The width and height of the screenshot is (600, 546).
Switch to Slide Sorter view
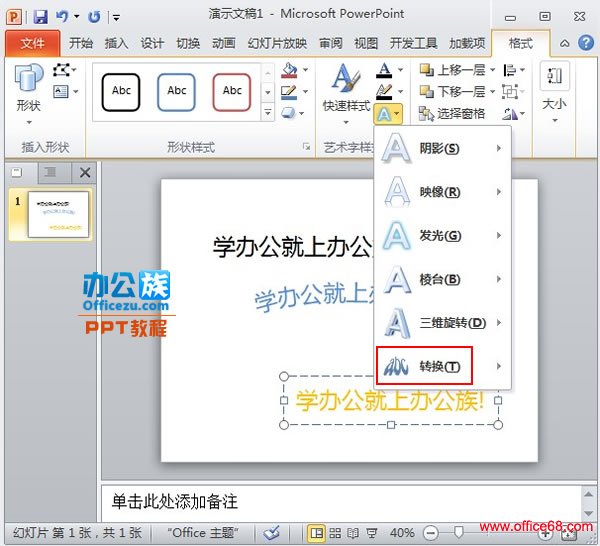coord(335,533)
